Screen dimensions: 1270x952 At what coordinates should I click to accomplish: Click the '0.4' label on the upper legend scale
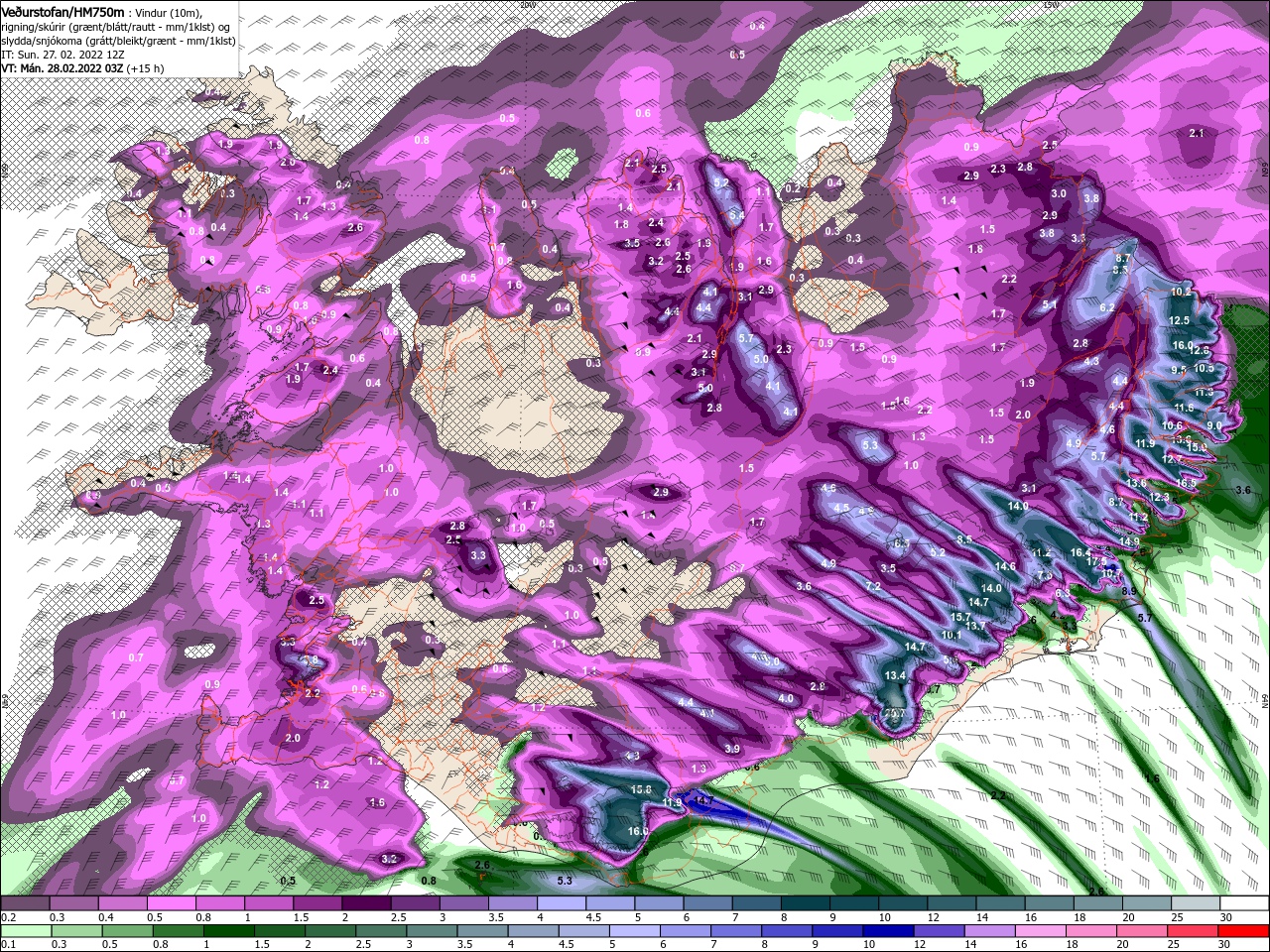coord(106,917)
